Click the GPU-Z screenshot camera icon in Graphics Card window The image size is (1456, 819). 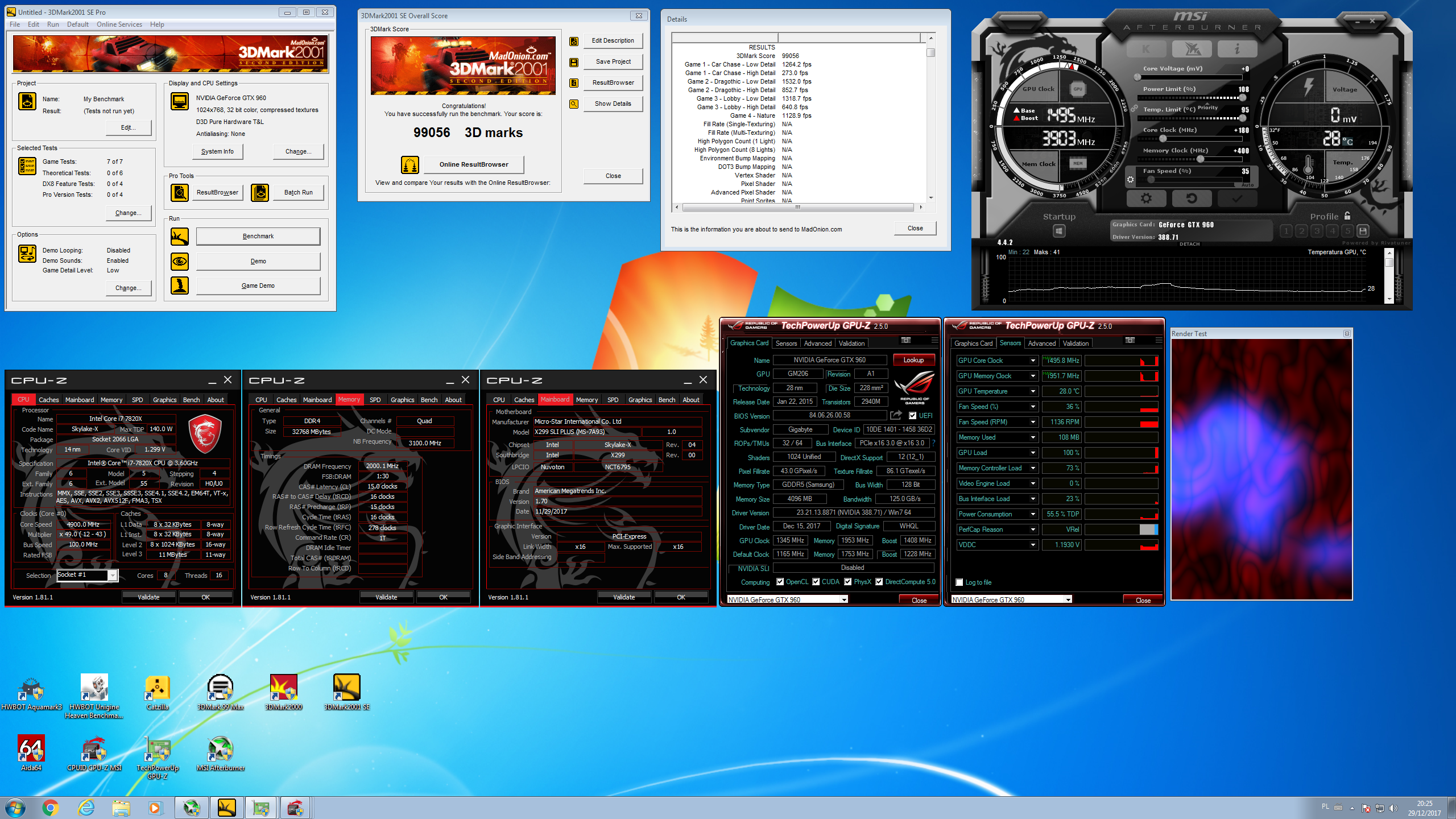(906, 341)
